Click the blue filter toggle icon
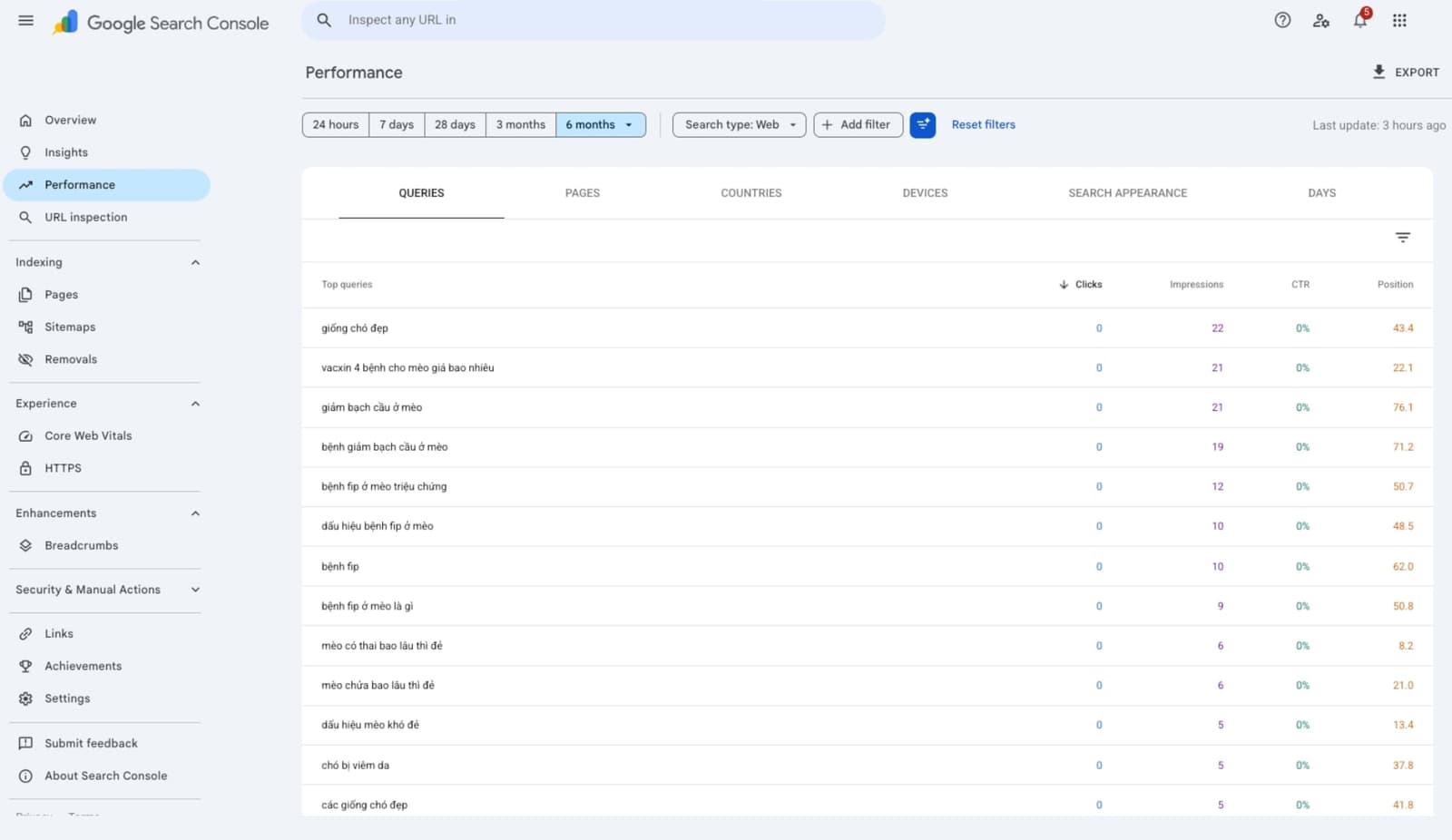Screen dimensions: 1452x840 (923, 124)
